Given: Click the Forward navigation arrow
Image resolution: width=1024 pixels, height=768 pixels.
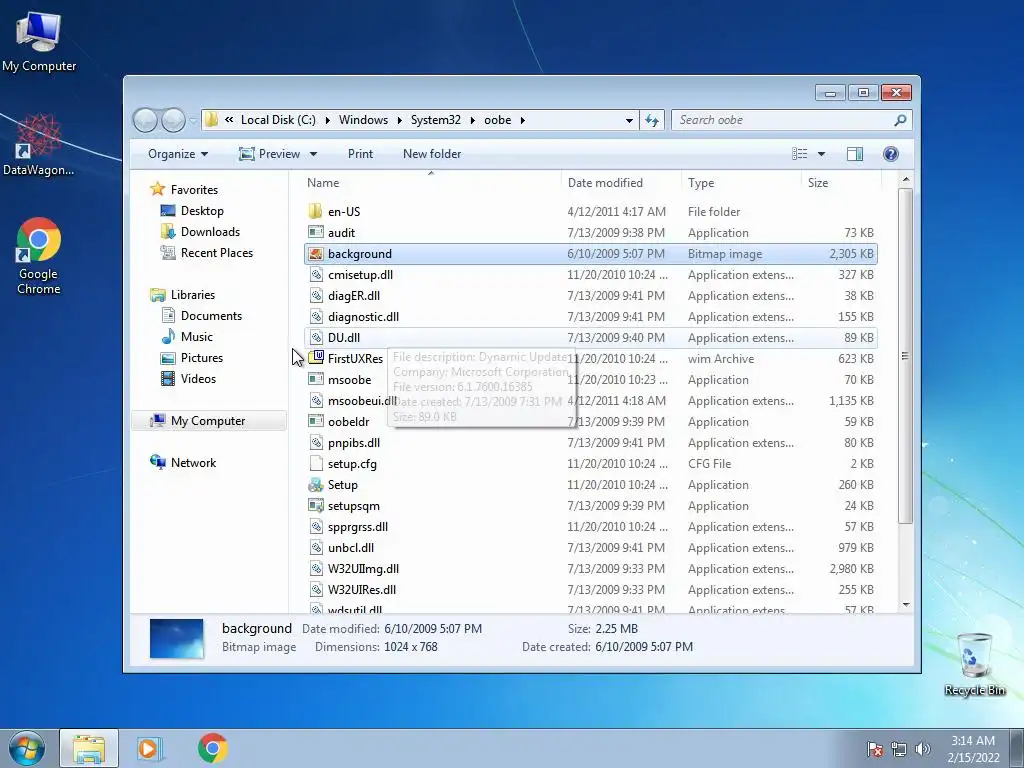Looking at the screenshot, I should pyautogui.click(x=173, y=120).
